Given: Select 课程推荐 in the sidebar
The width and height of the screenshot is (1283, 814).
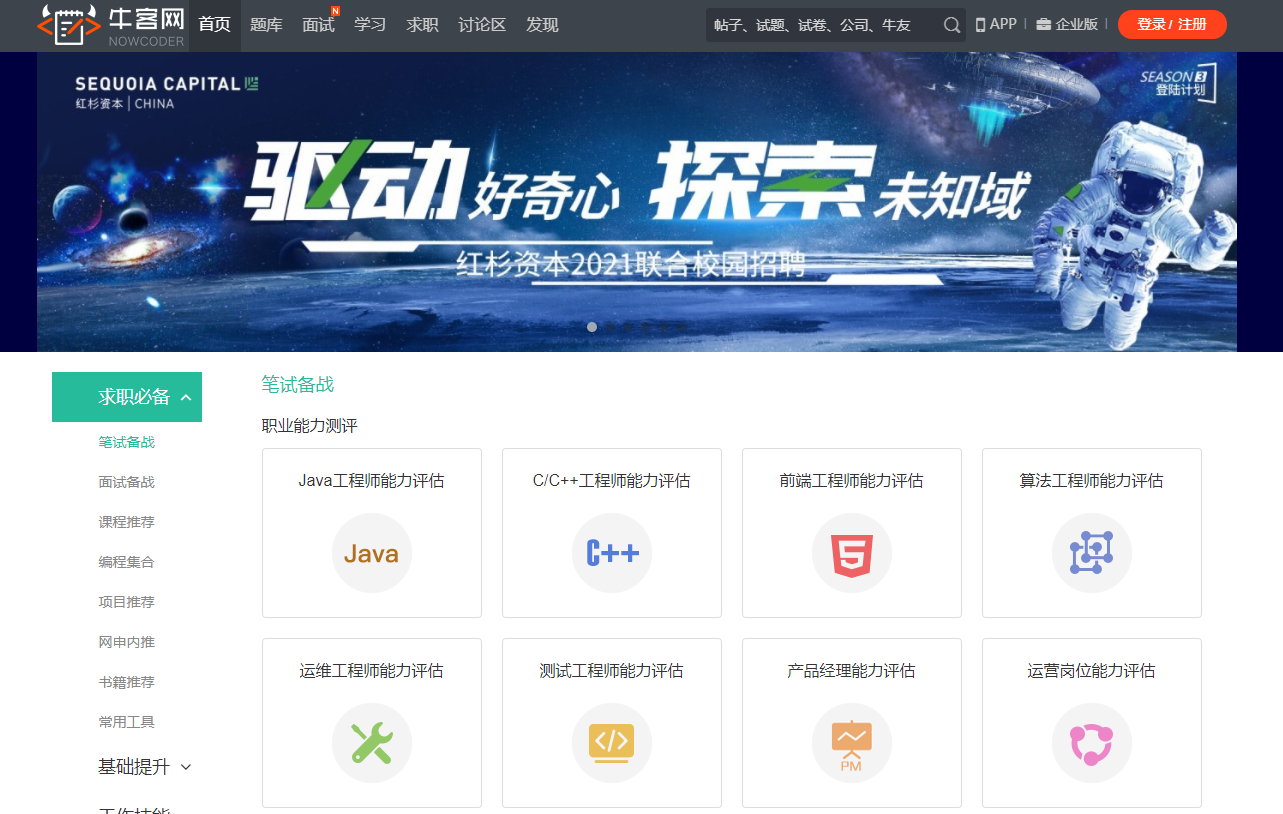Looking at the screenshot, I should tap(127, 522).
